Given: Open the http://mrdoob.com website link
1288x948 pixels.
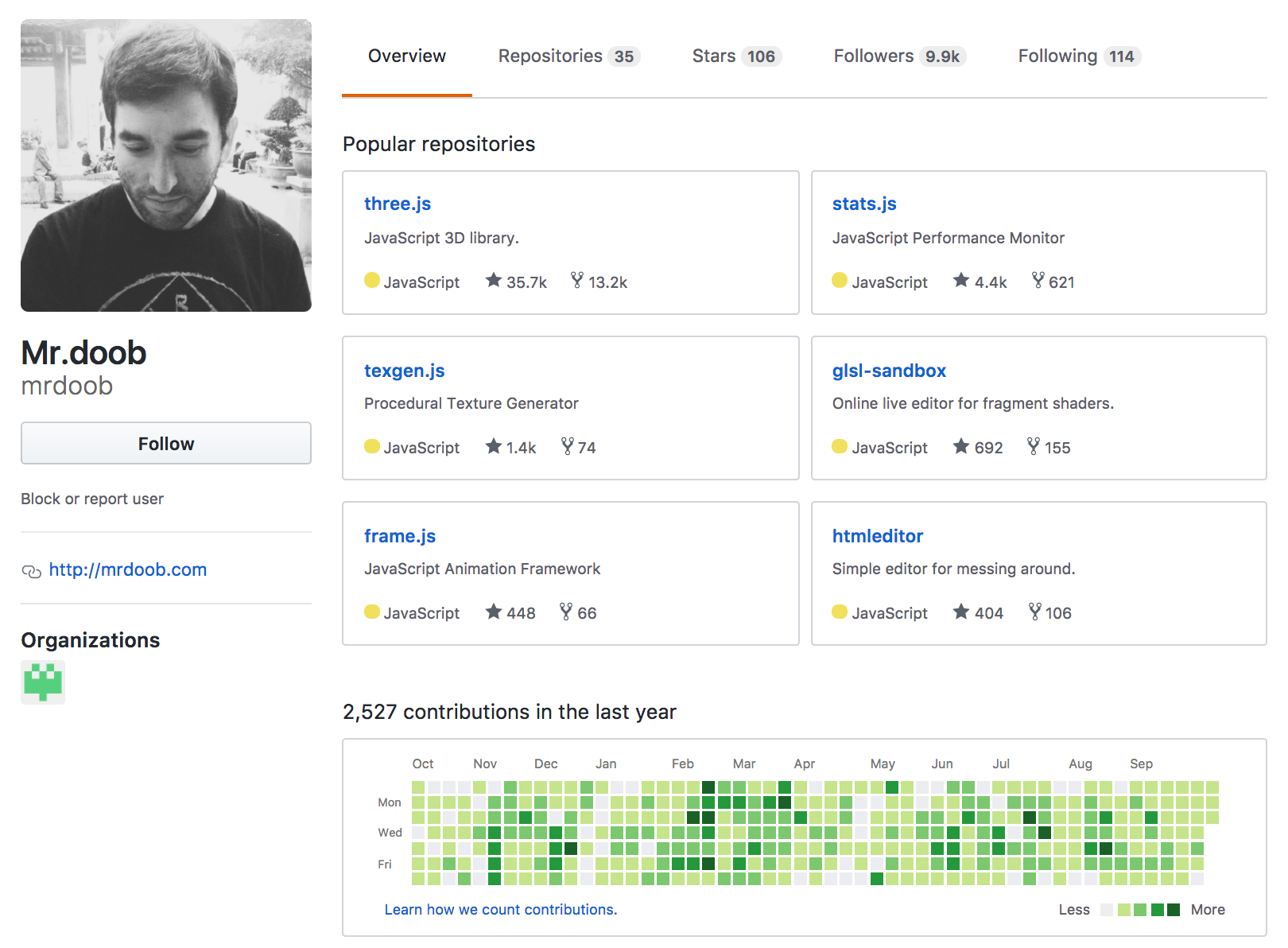Looking at the screenshot, I should (x=128, y=569).
